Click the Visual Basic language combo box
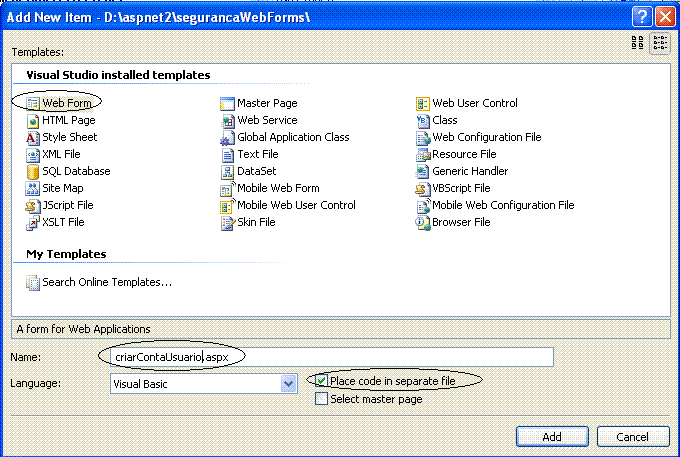The image size is (680, 457). click(204, 384)
